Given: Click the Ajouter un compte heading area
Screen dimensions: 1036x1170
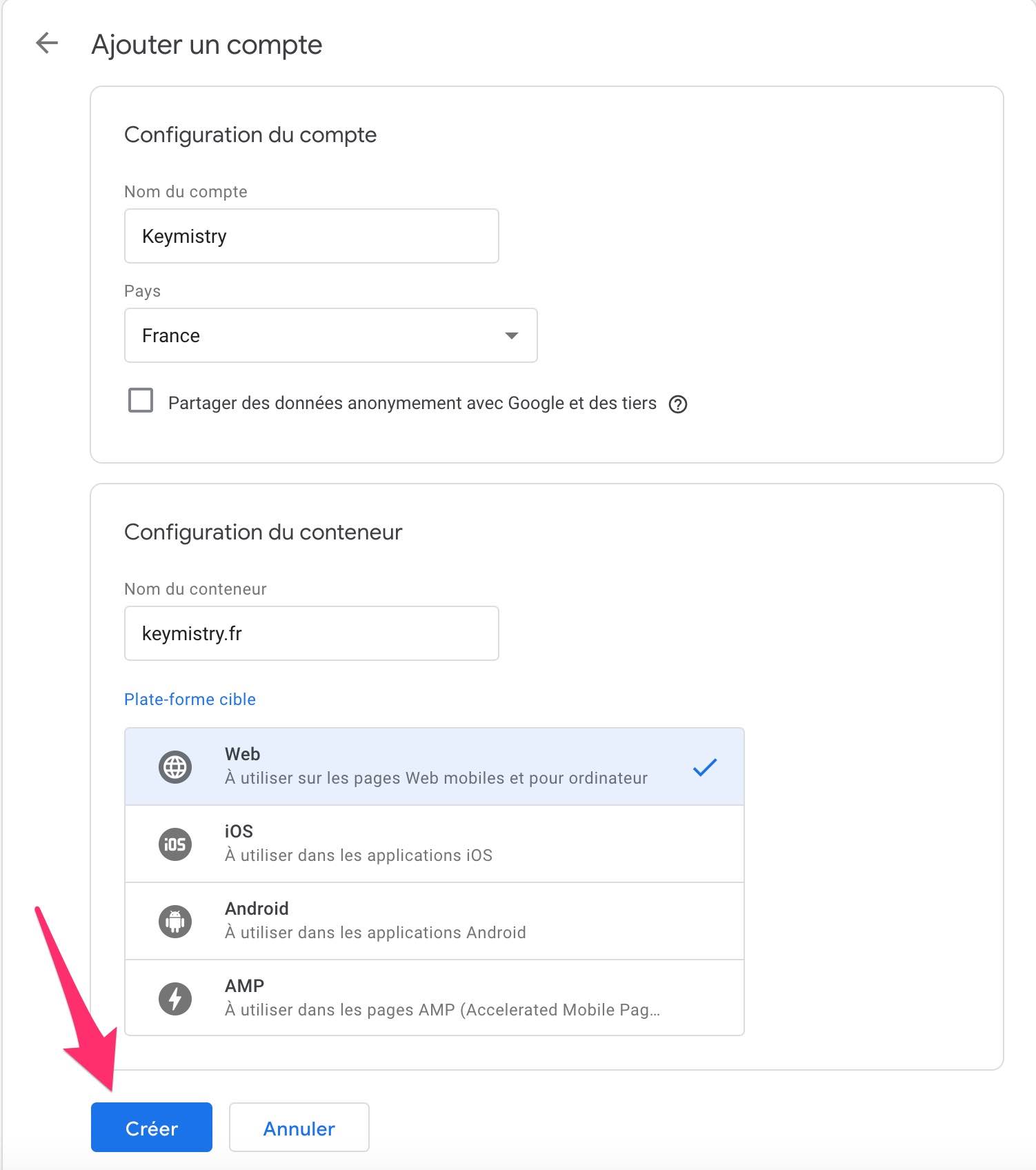Looking at the screenshot, I should [x=207, y=44].
